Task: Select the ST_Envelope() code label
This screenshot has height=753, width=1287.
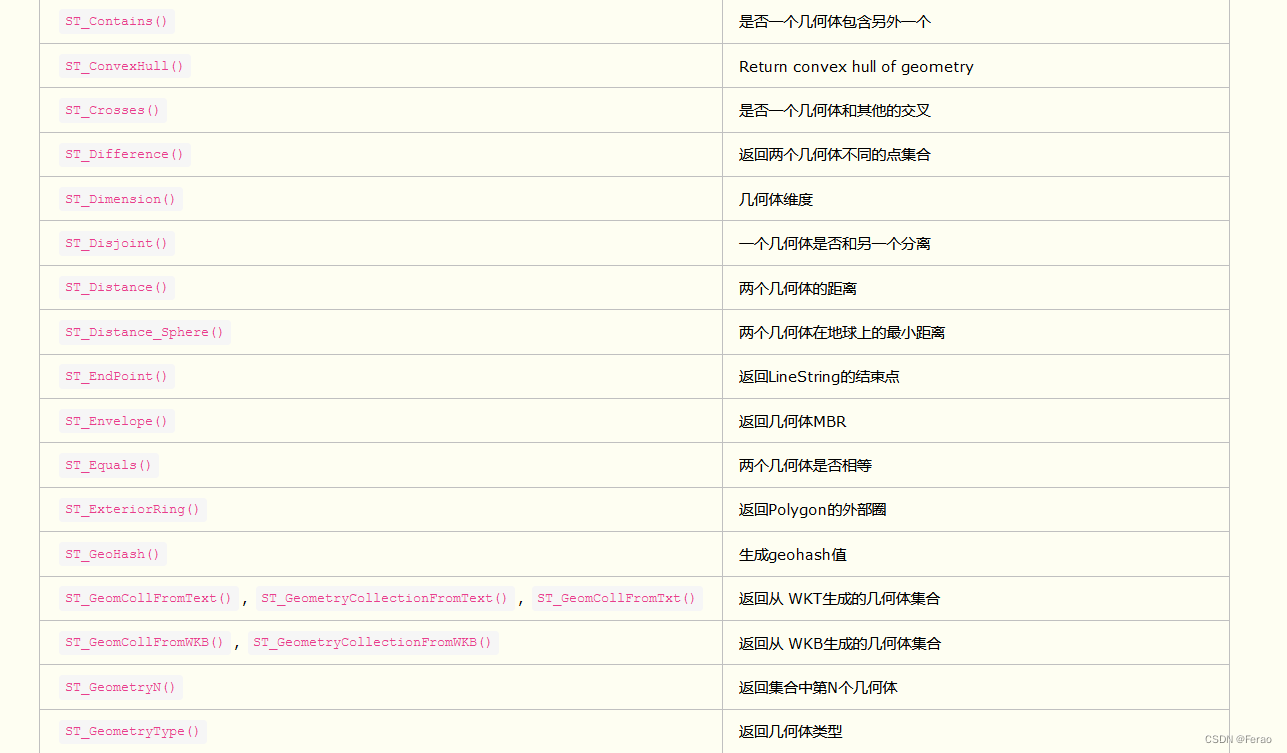Action: (117, 421)
